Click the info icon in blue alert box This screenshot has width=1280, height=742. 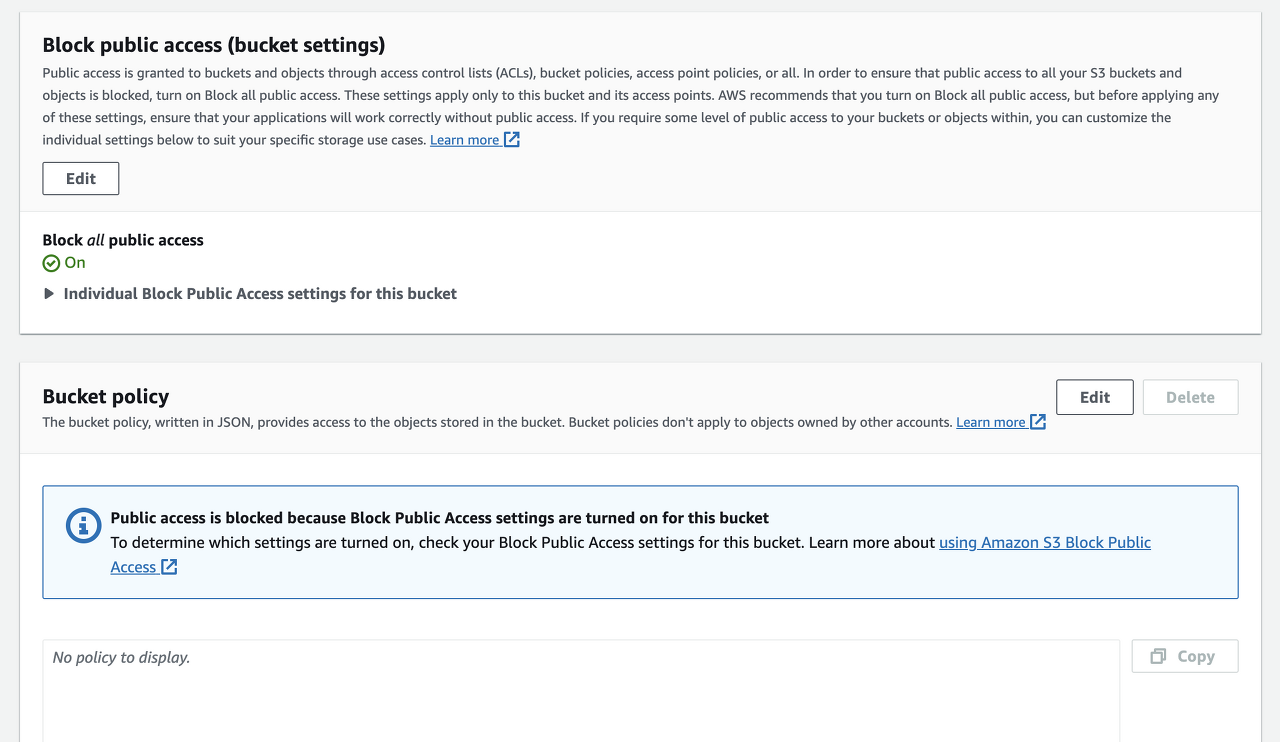[84, 525]
